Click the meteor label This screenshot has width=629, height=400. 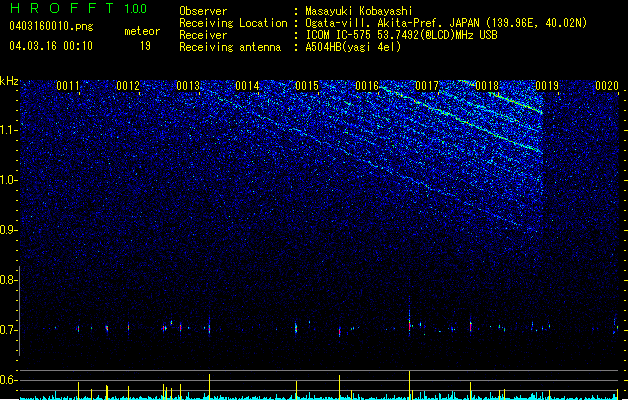click(142, 31)
